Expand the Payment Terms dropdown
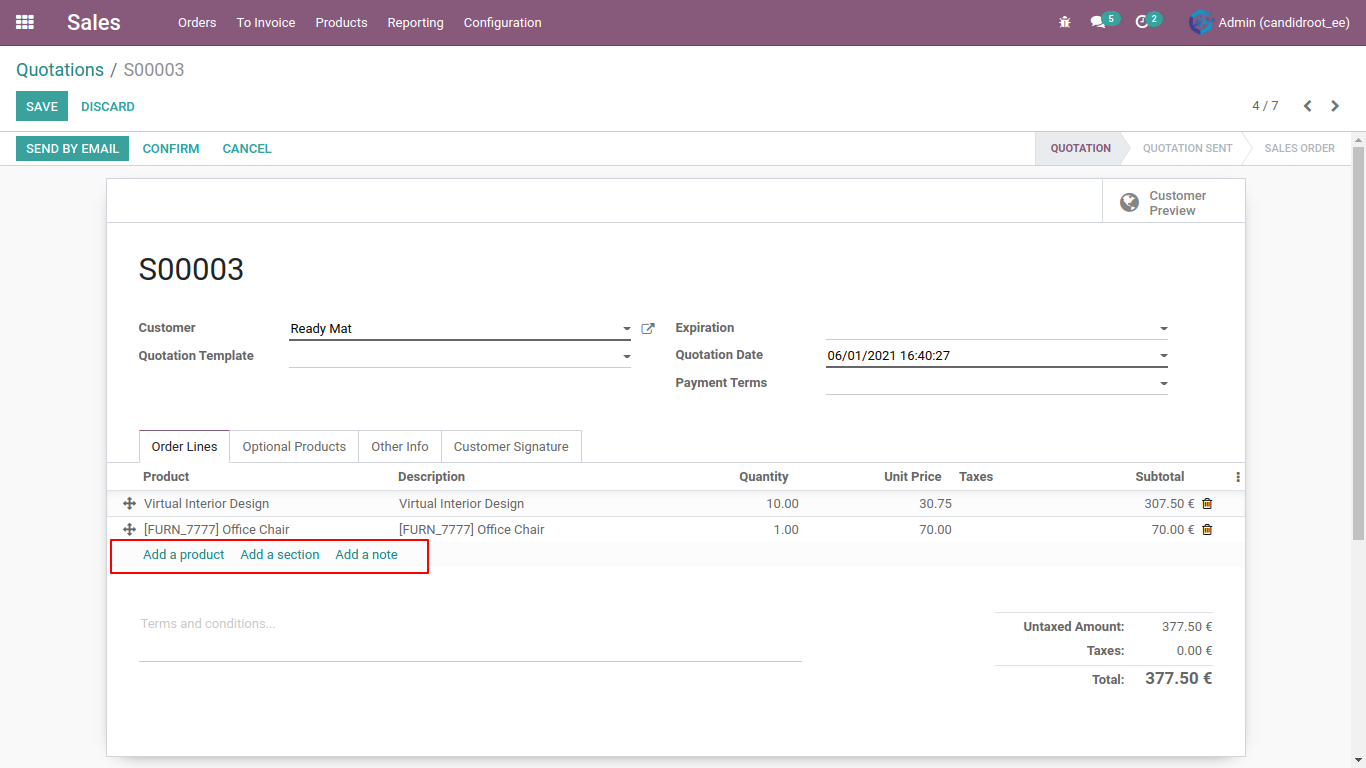This screenshot has width=1366, height=768. click(1164, 384)
